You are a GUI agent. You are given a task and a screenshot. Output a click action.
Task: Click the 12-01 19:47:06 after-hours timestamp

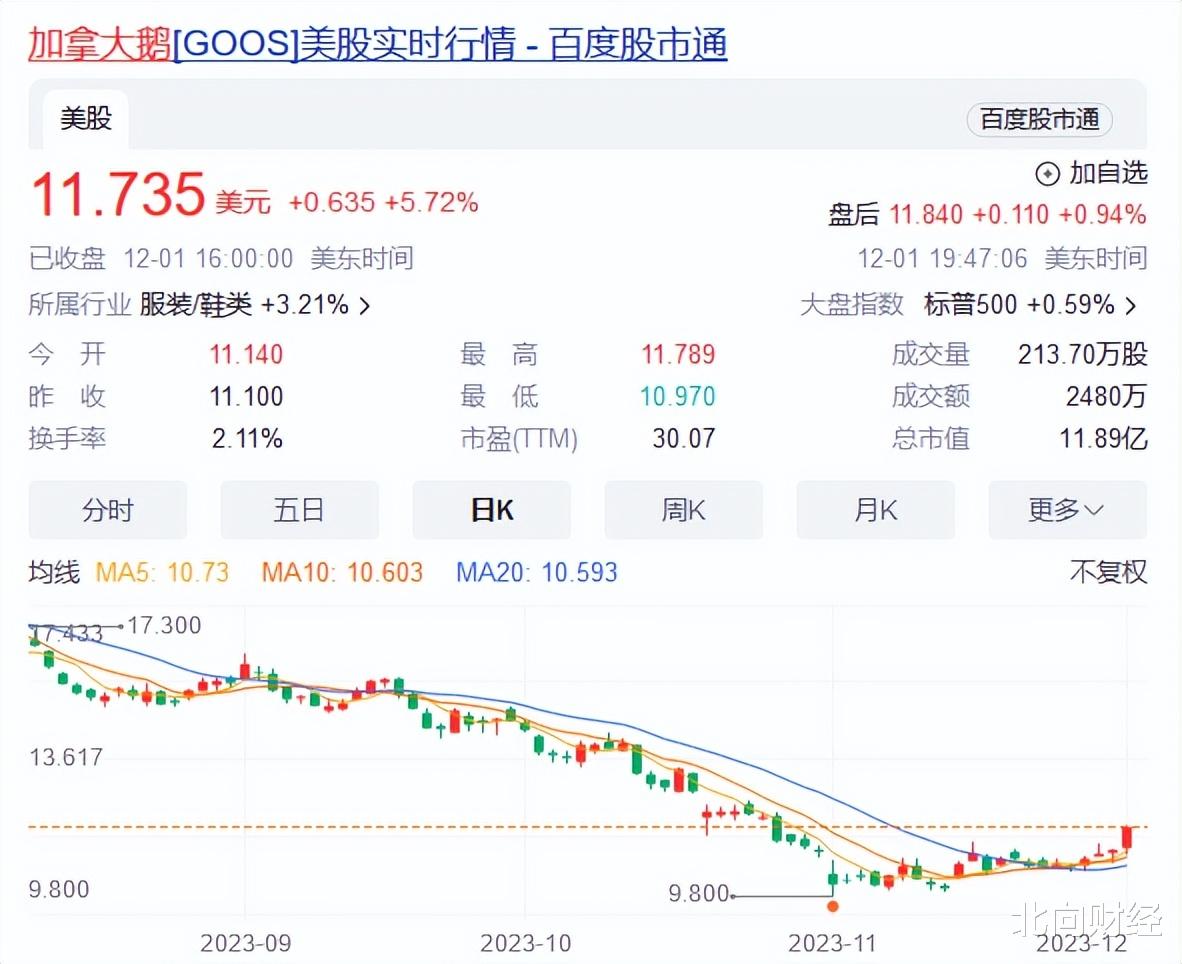coord(942,259)
